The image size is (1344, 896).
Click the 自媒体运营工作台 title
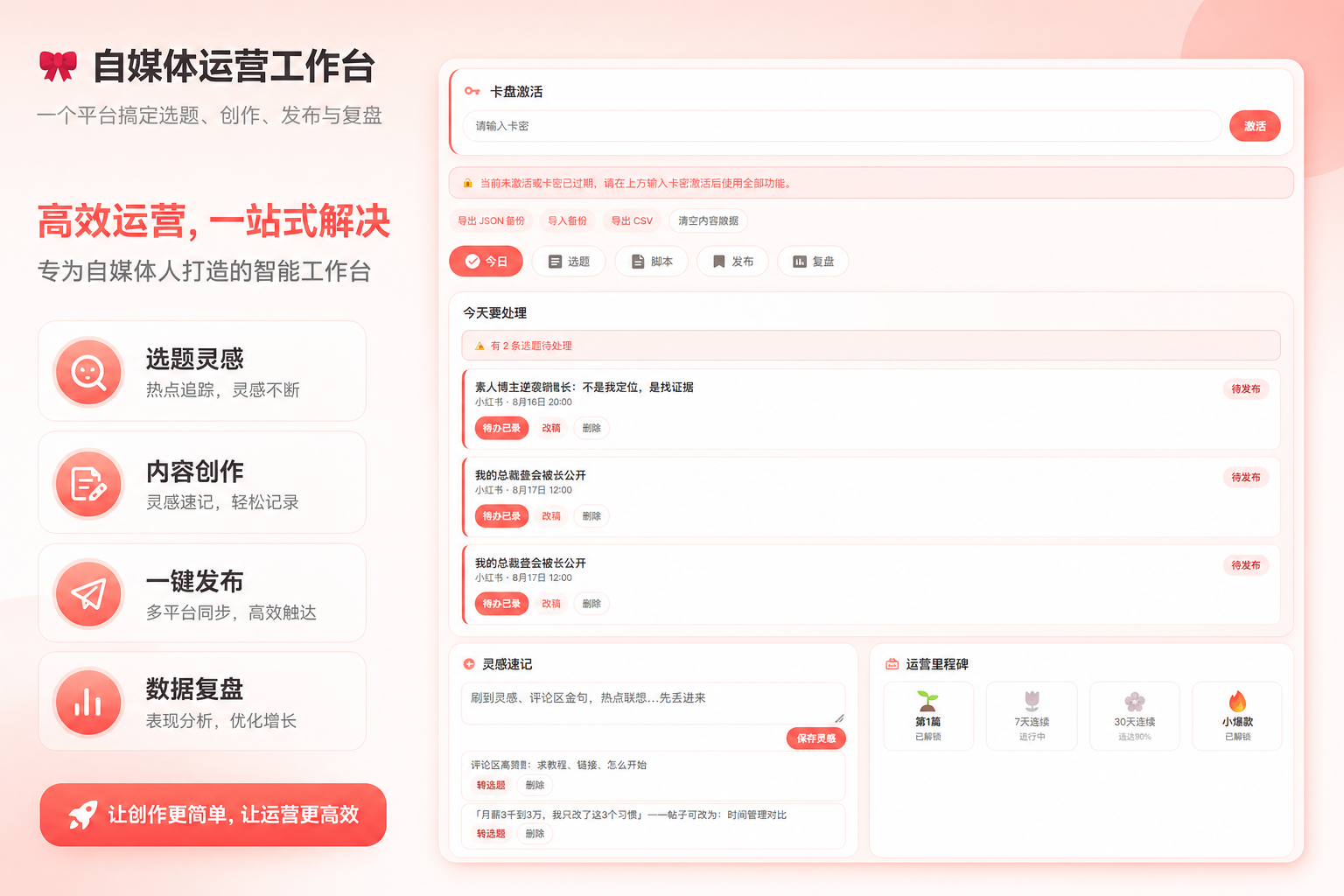pos(234,66)
